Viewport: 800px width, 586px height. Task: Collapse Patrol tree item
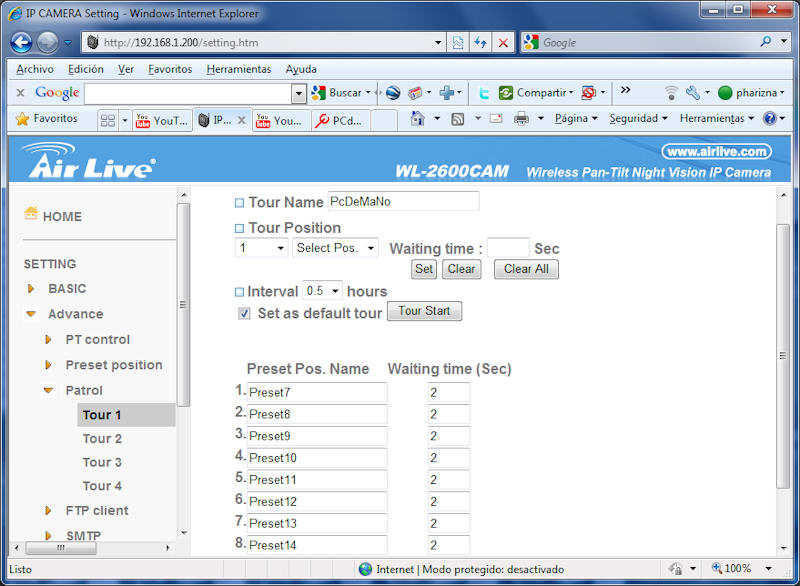pyautogui.click(x=48, y=391)
